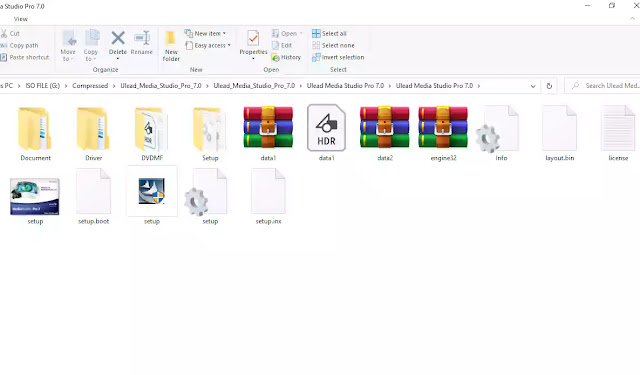
Task: Collapse the ribbon with the chevron
Action: 632,19
